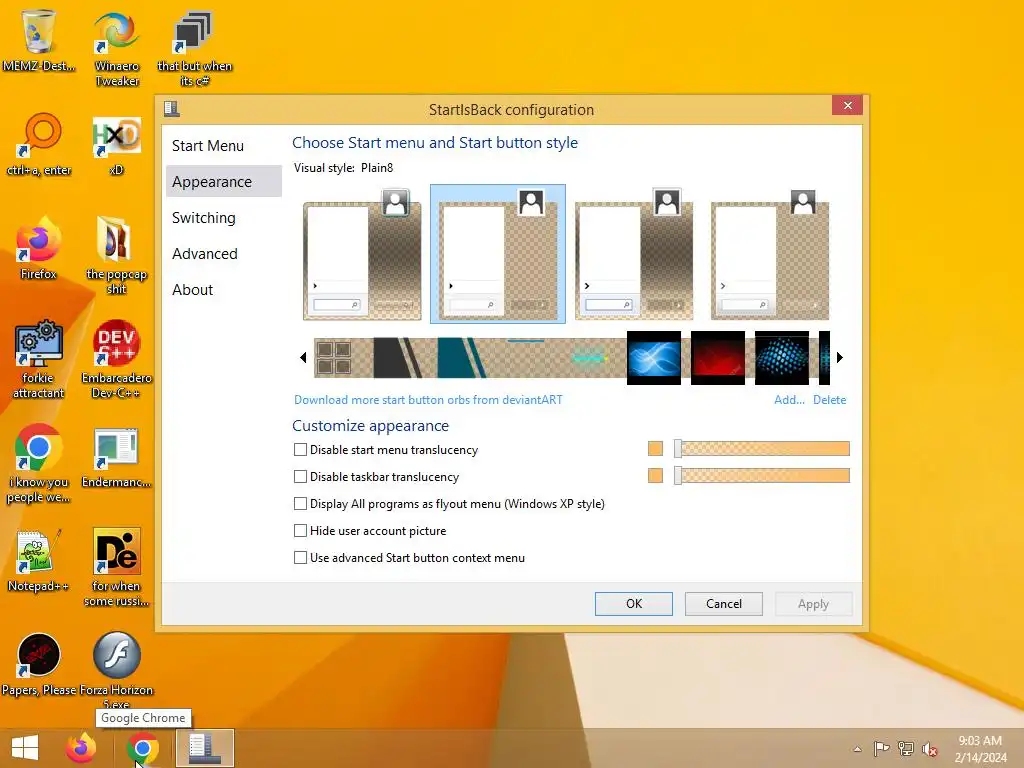
Task: Select the 'i know you people we...' Chrome shortcut
Action: [39, 464]
